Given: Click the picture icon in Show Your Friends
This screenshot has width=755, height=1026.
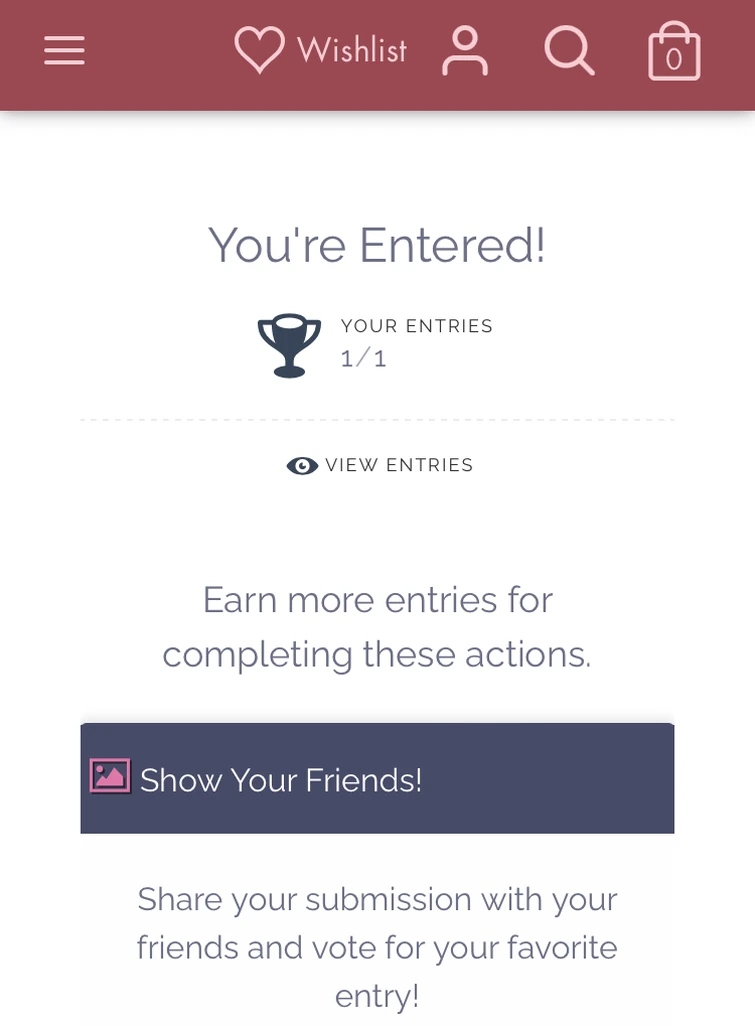Looking at the screenshot, I should pos(110,776).
